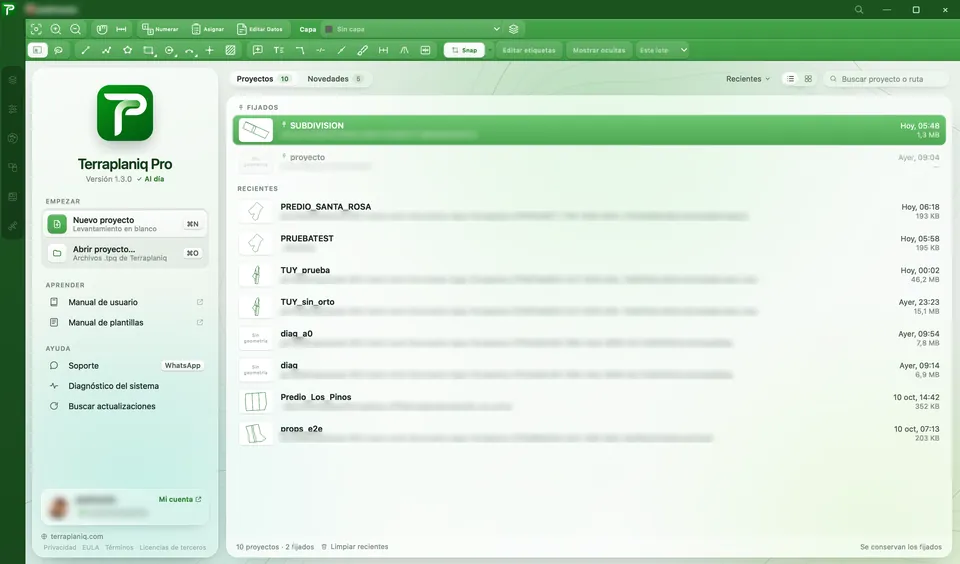
Task: Switch to list view
Action: click(x=791, y=79)
